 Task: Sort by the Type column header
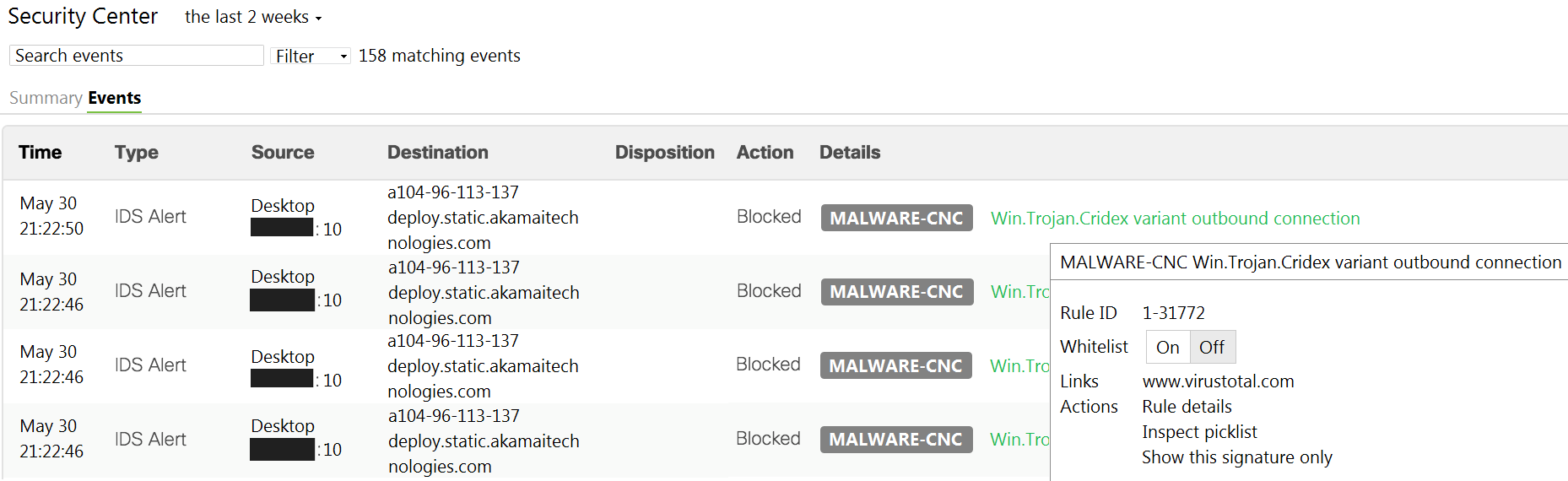[137, 153]
